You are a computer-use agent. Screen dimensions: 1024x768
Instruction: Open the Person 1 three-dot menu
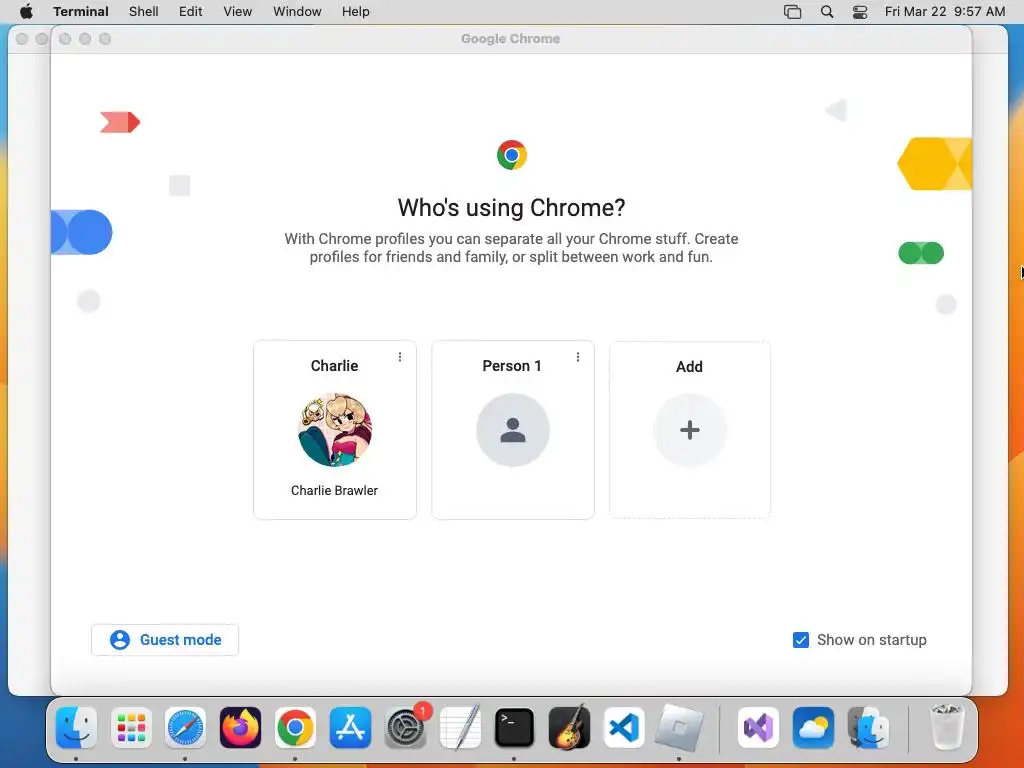click(578, 357)
